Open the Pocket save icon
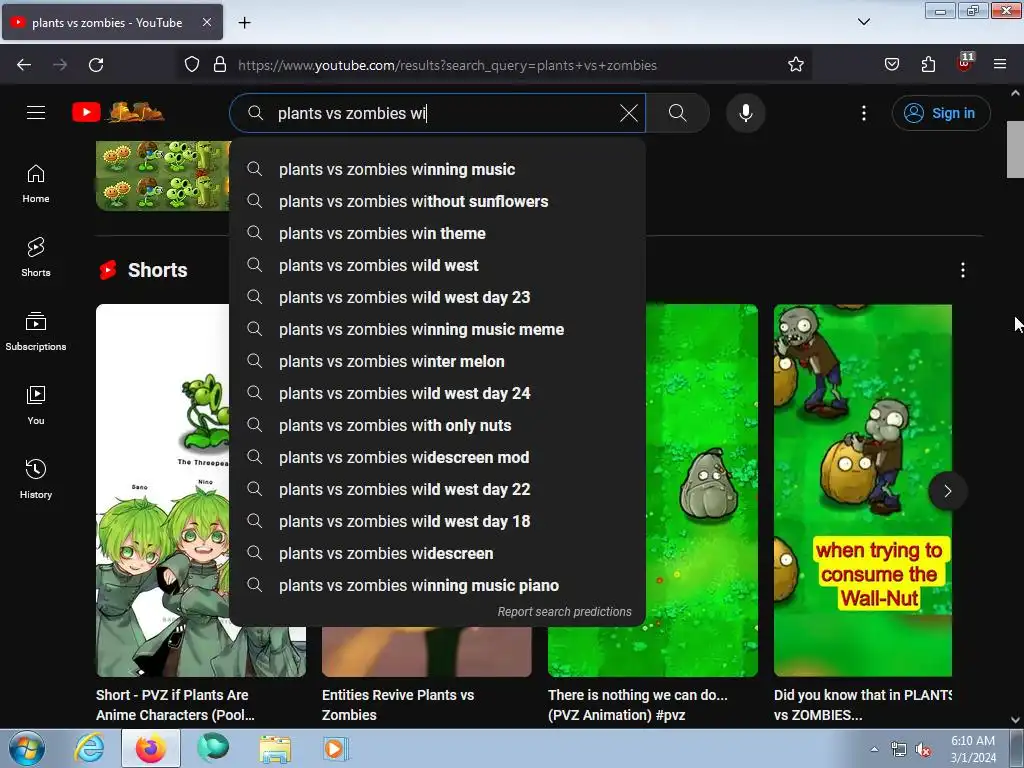This screenshot has width=1024, height=768. click(x=891, y=65)
